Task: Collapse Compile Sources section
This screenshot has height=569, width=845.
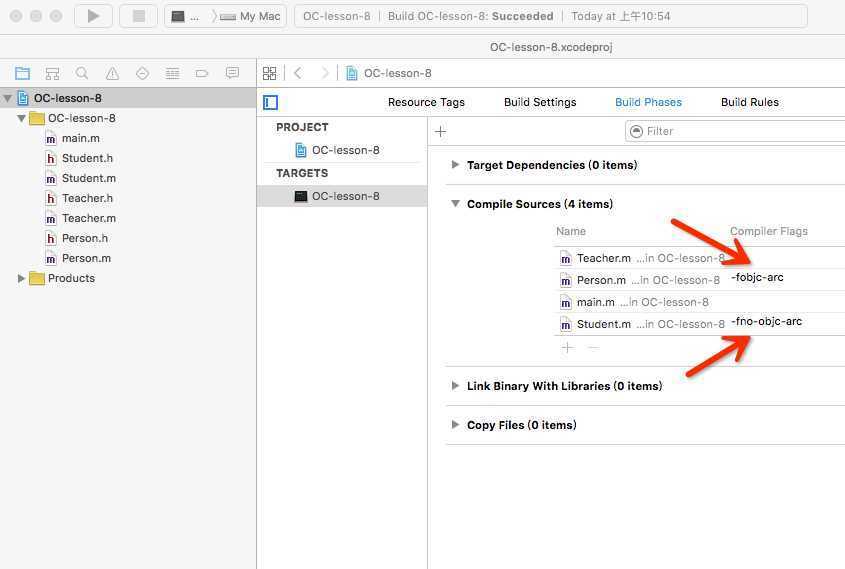Action: [455, 204]
